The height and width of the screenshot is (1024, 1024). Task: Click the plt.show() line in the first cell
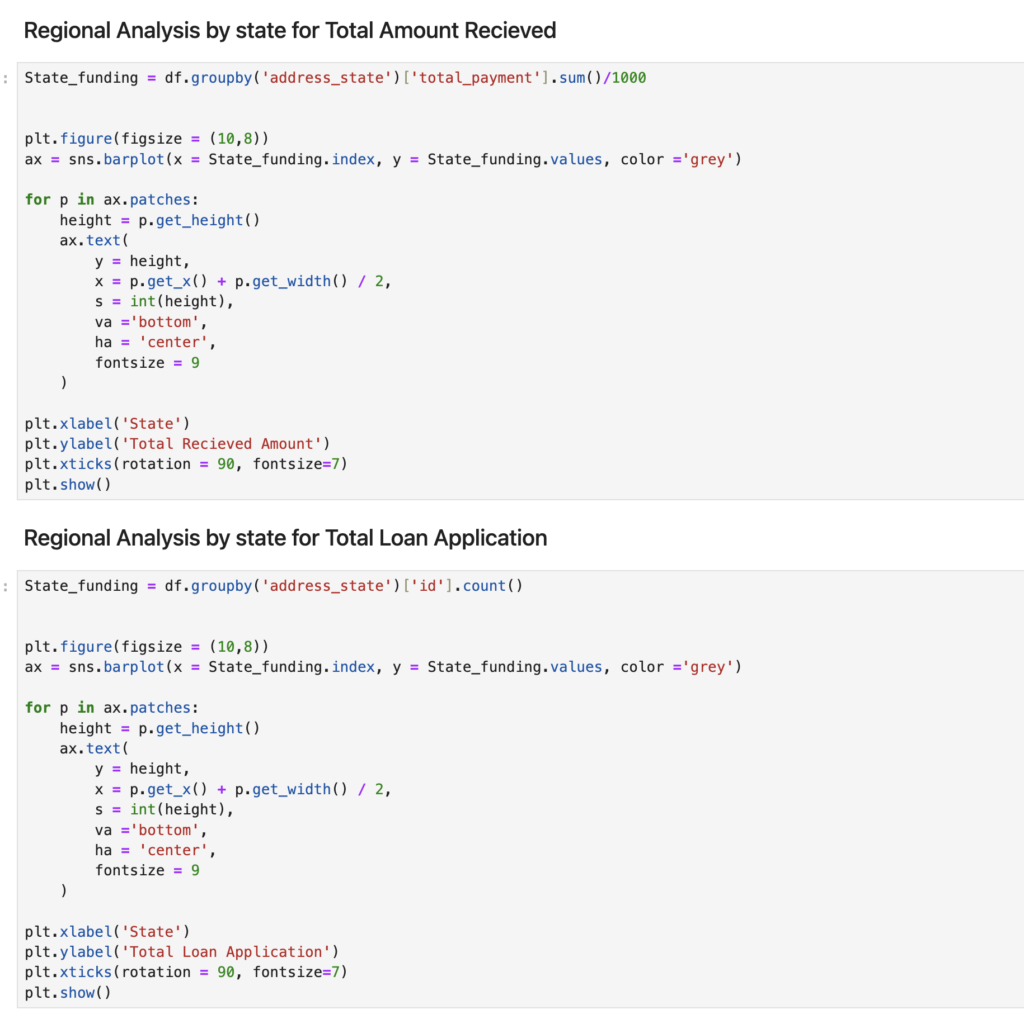point(68,485)
